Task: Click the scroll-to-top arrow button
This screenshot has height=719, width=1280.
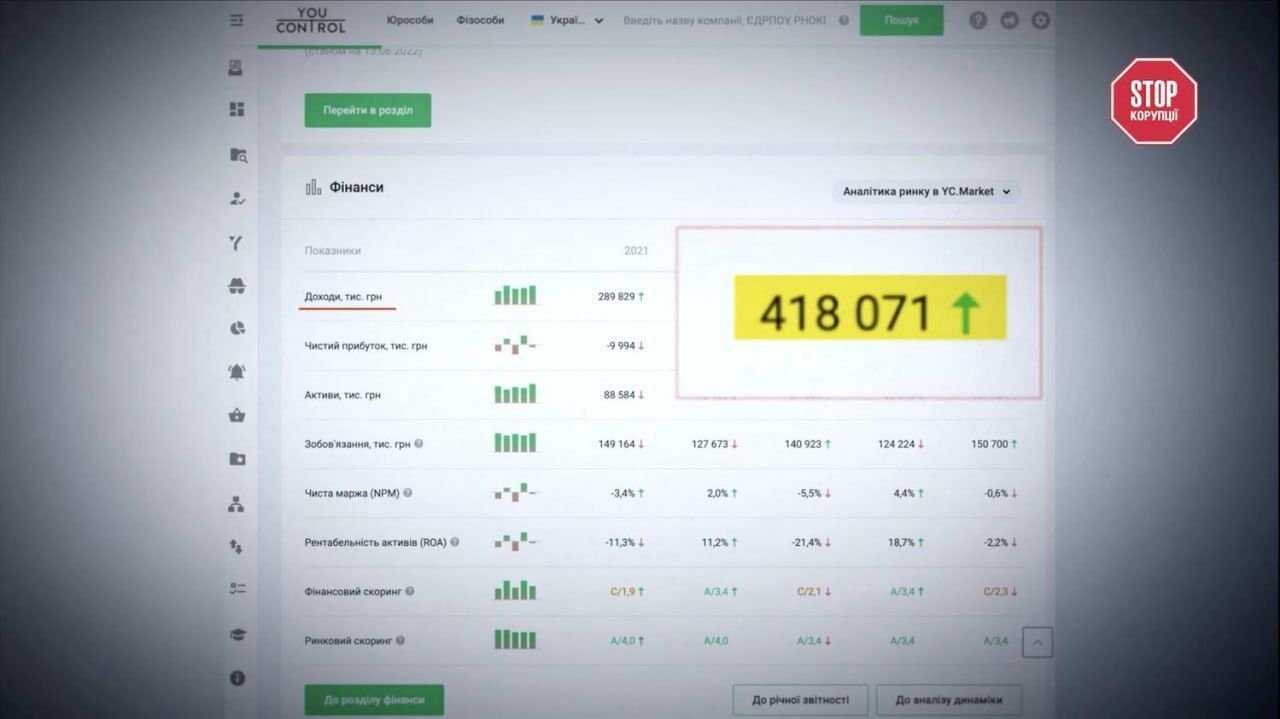Action: [x=1037, y=643]
